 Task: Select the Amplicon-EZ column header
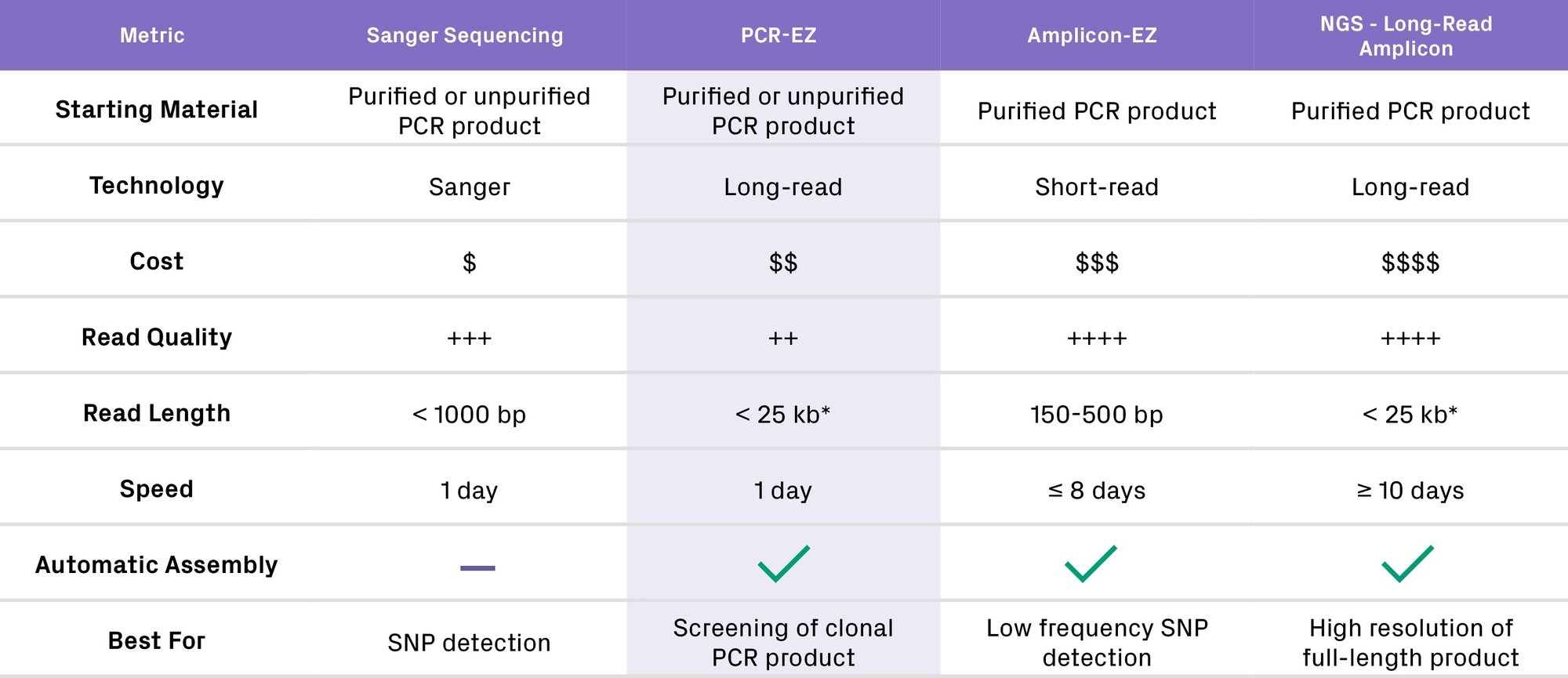(1092, 35)
